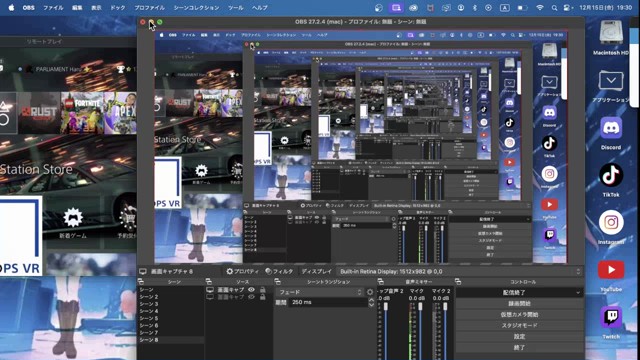Screen dimensions: 640x360
Task: Open the PS VR tile in Remote Play
Action: [20, 236]
